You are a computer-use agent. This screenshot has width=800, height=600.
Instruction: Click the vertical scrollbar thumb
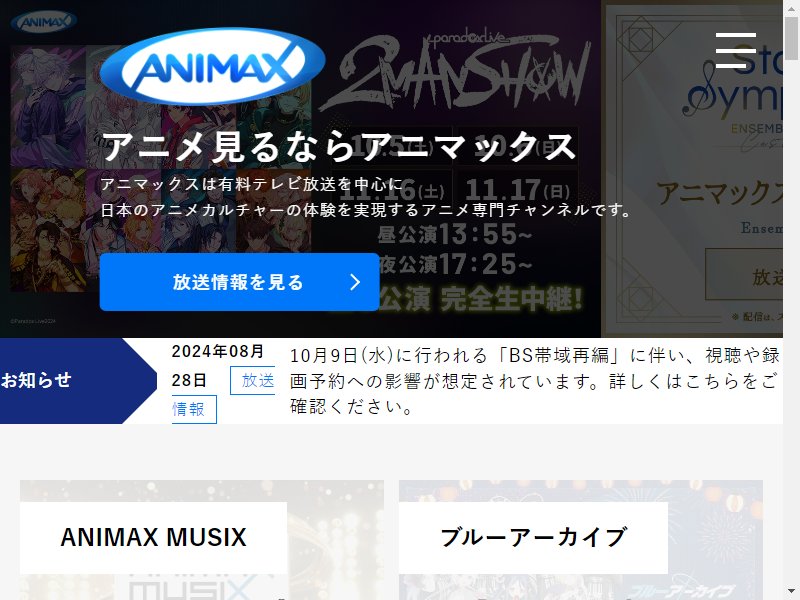pyautogui.click(x=791, y=38)
